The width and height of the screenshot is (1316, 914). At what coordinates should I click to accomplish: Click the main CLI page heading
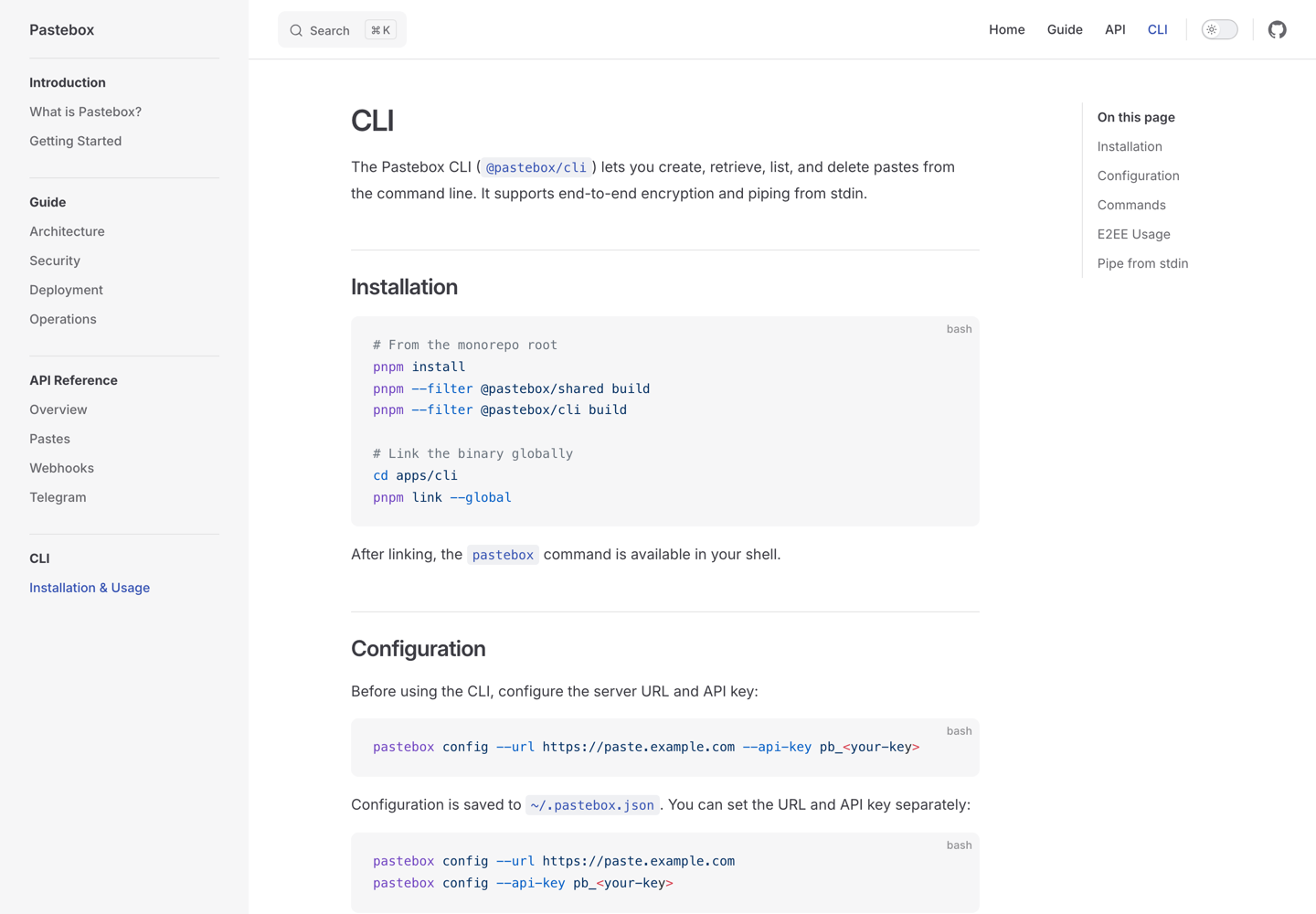pos(372,121)
